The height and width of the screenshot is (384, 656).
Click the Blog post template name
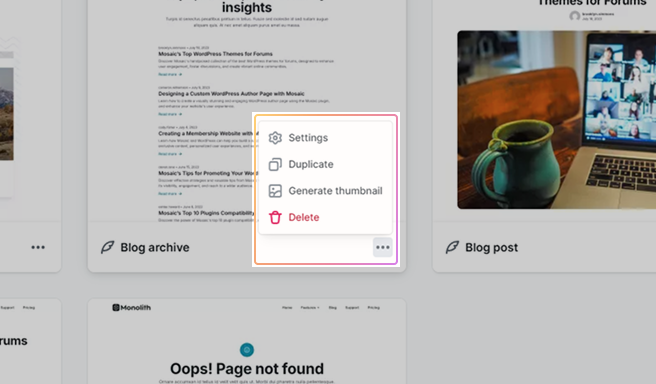coord(492,247)
